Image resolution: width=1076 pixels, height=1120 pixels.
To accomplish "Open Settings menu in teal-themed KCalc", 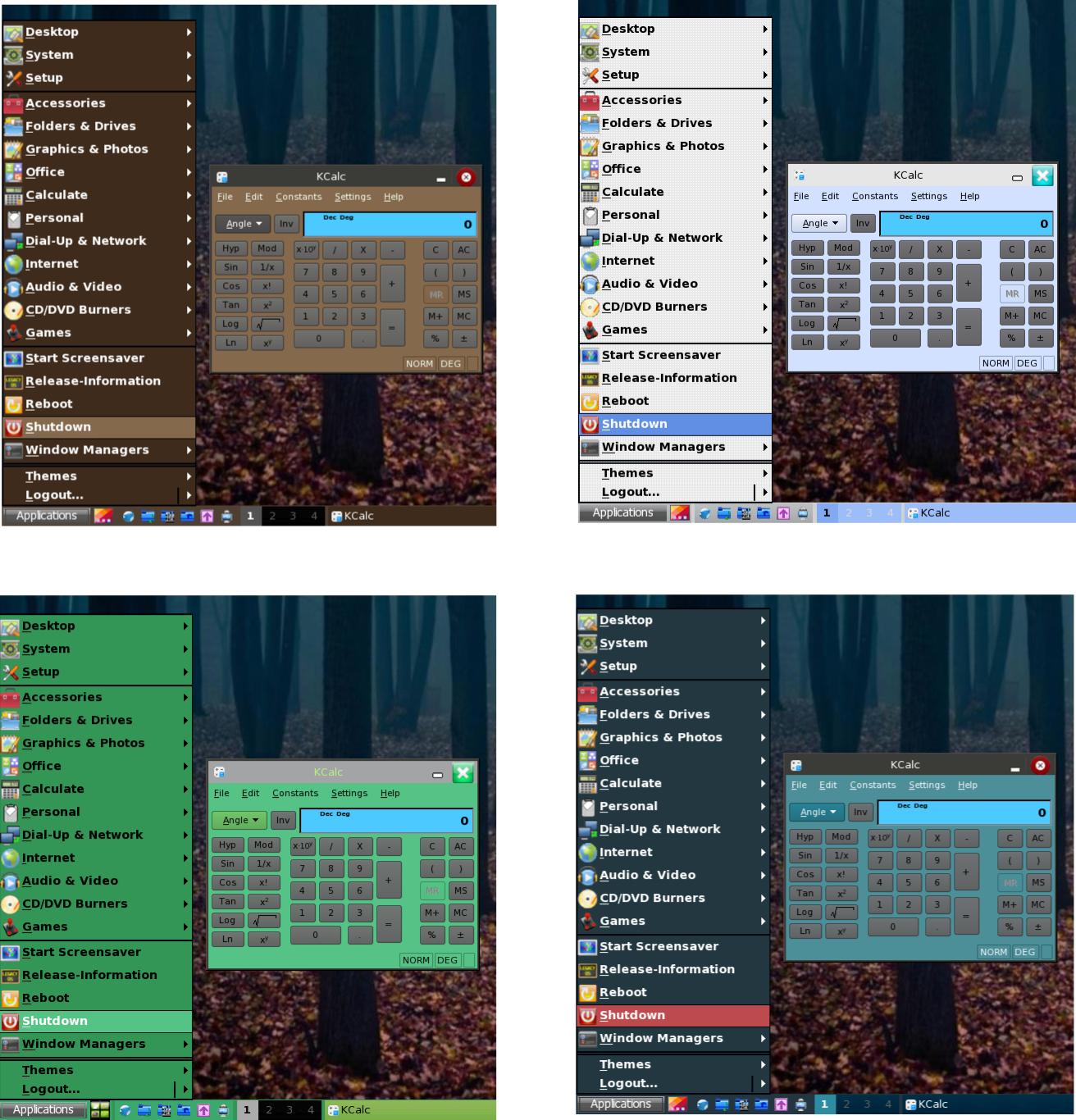I will click(927, 785).
